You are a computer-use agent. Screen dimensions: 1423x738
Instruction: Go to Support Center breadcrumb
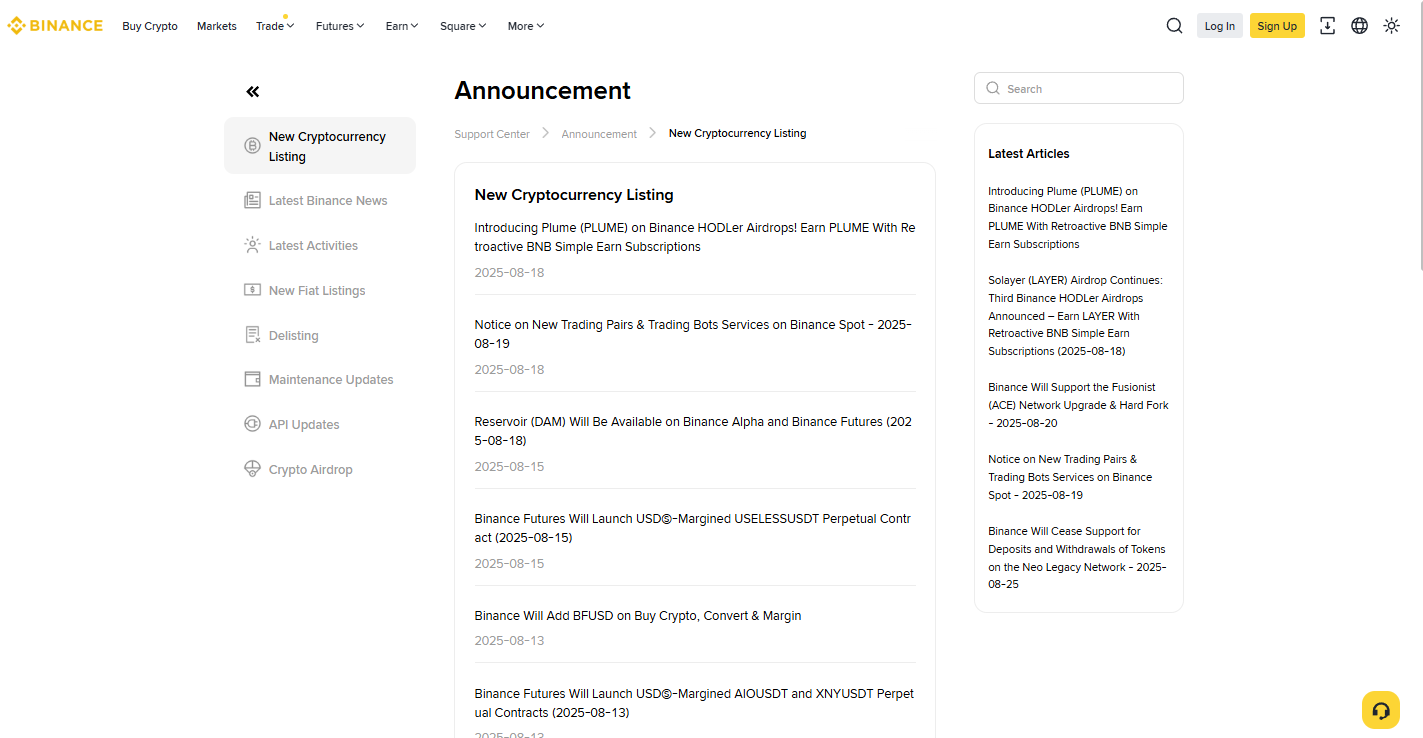point(492,134)
